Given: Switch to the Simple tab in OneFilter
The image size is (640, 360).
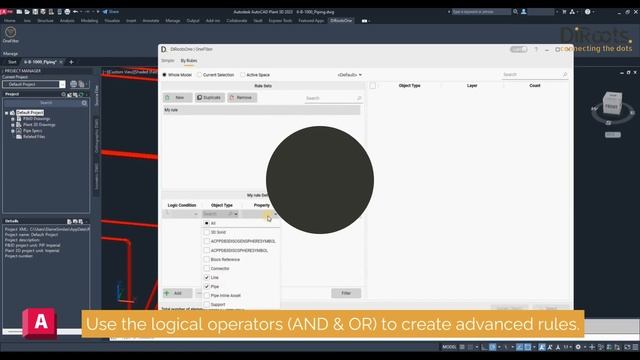Looking at the screenshot, I should [168, 60].
